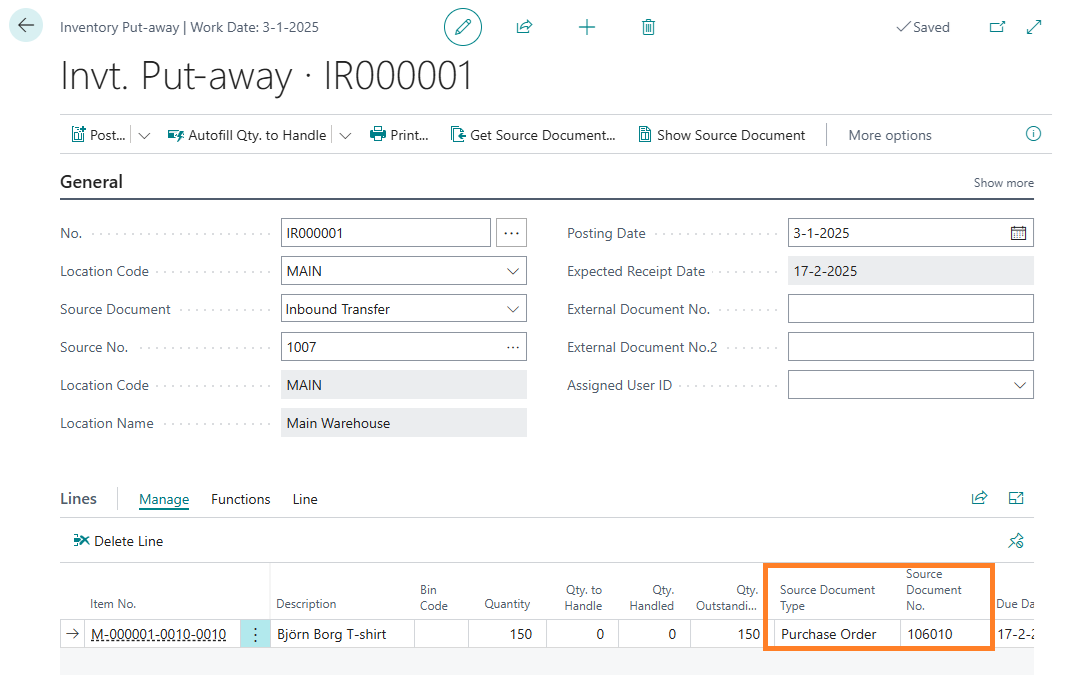1069x675 pixels.
Task: Click the expand to full screen icon
Action: click(1034, 27)
